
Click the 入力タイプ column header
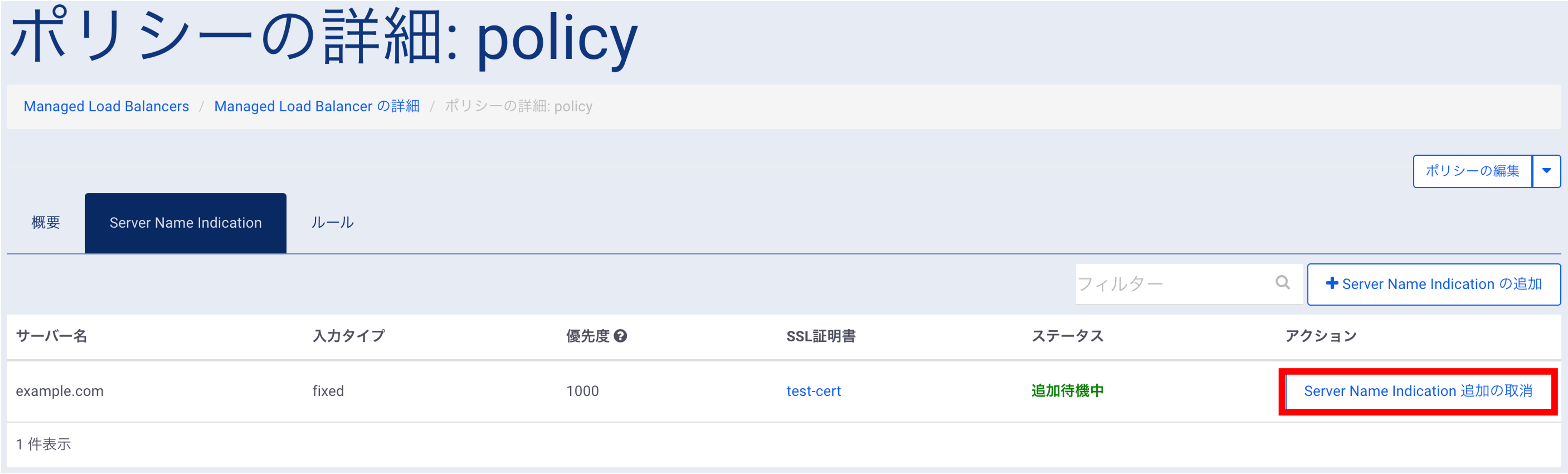click(349, 336)
